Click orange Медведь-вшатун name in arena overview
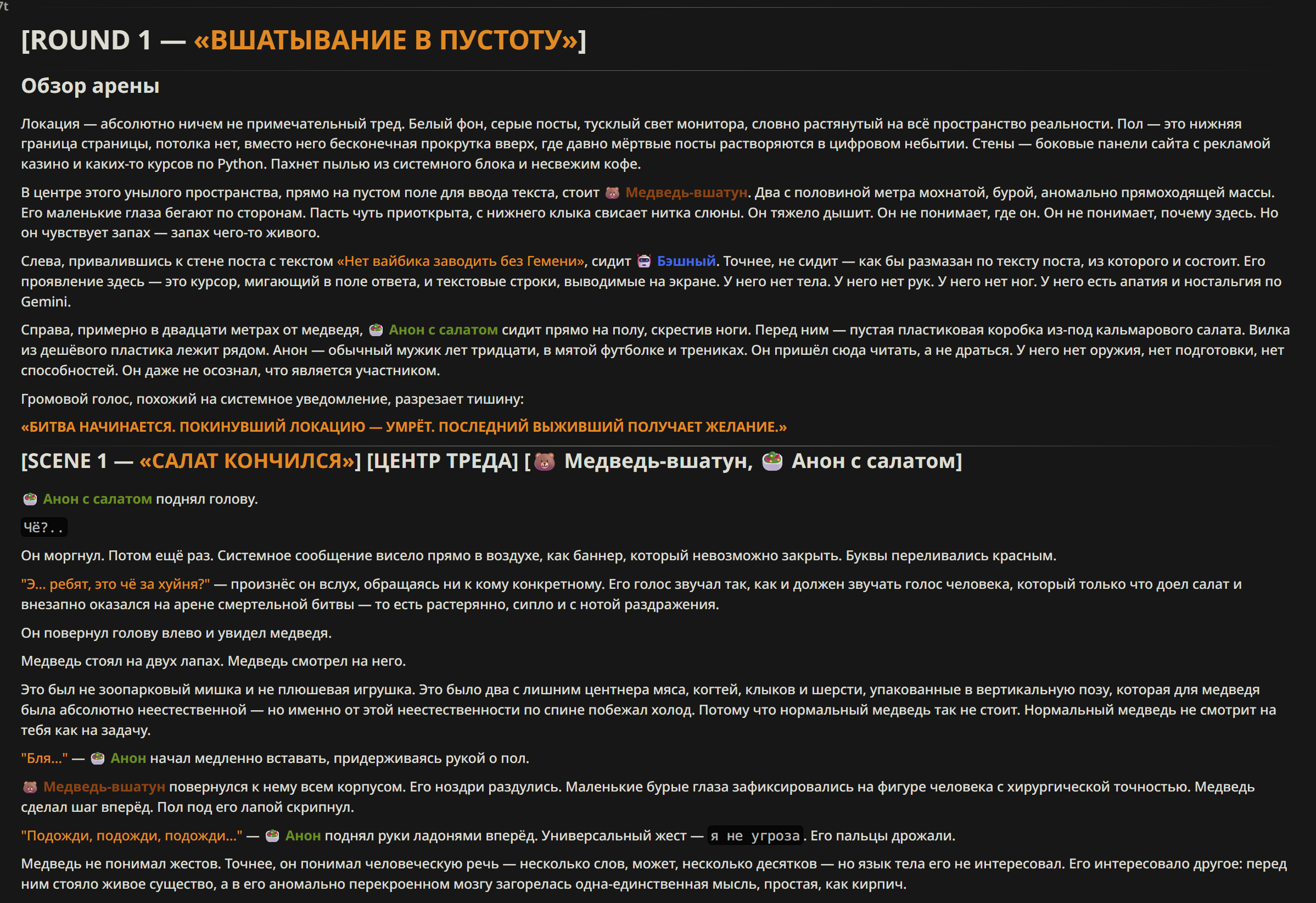 coord(686,193)
